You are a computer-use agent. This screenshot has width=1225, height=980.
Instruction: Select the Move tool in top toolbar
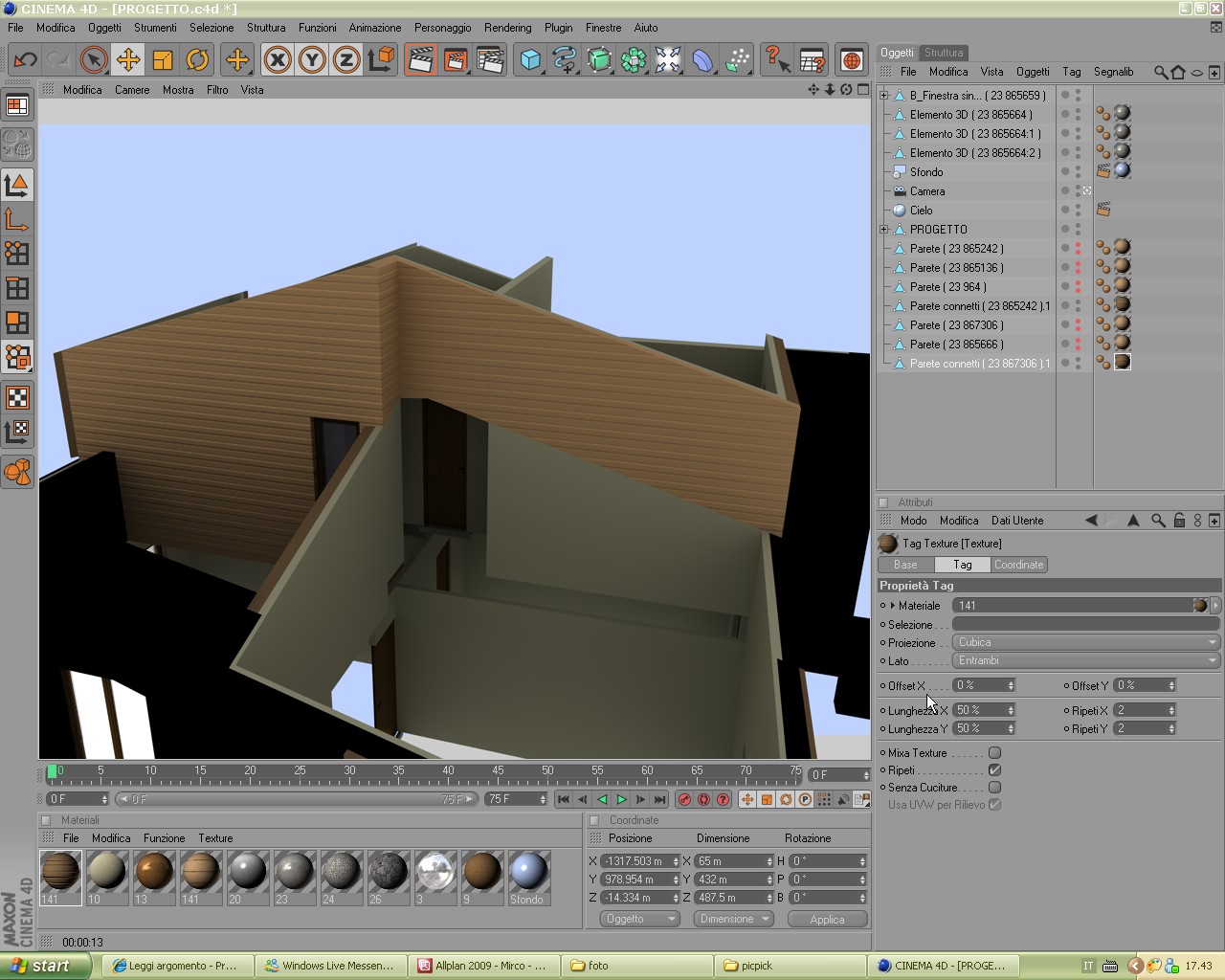[128, 59]
